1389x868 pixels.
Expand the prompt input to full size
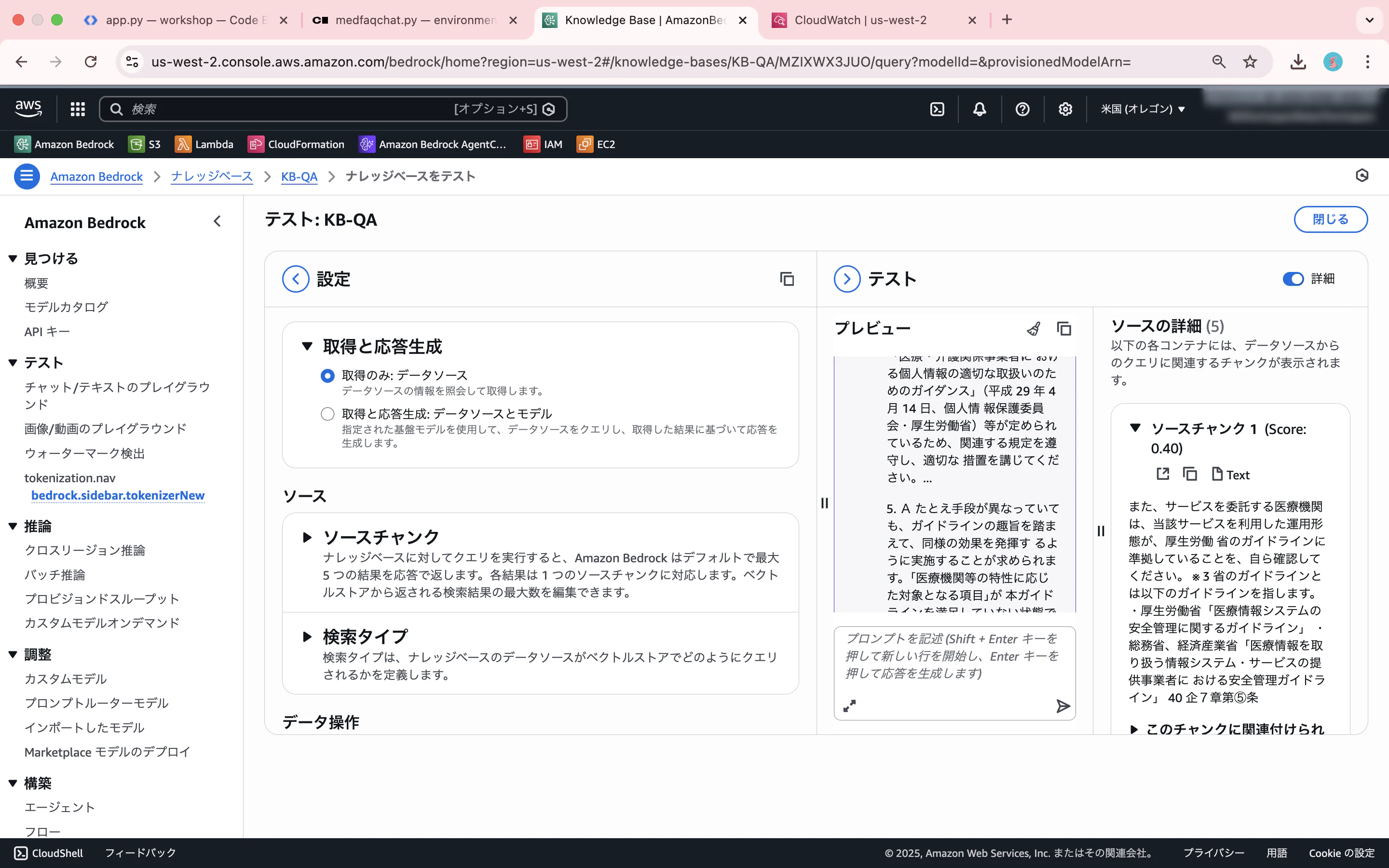[849, 706]
